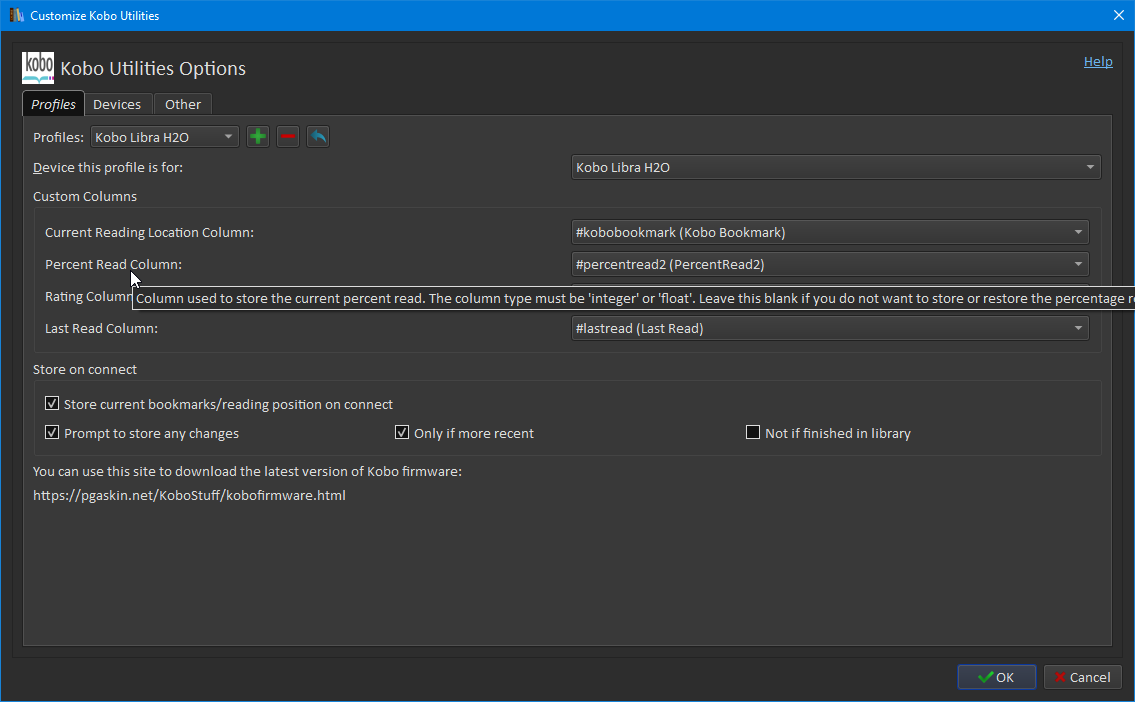
Task: Open the Other tab
Action: pos(183,104)
